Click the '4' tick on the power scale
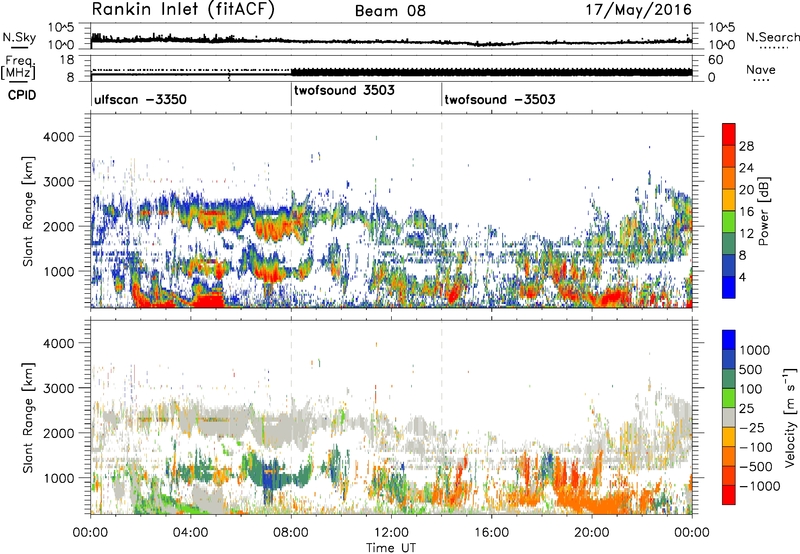 pos(742,277)
